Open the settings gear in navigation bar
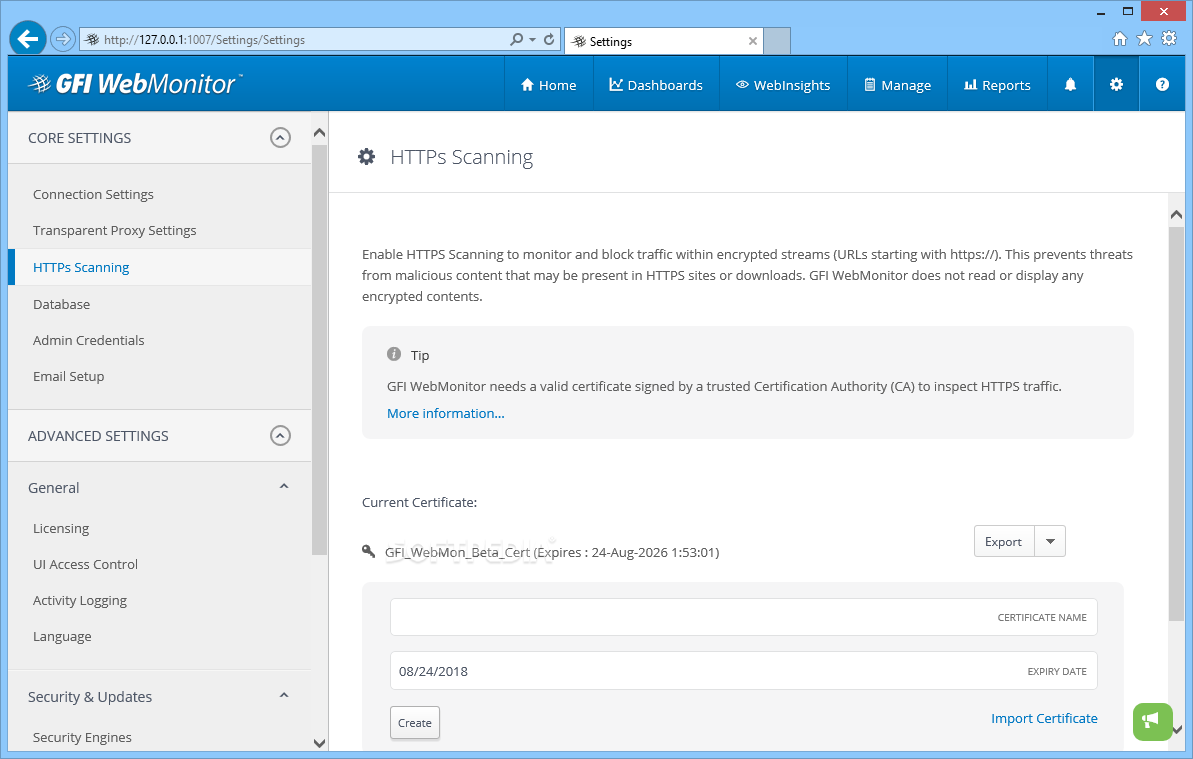This screenshot has height=759, width=1193. point(1116,84)
